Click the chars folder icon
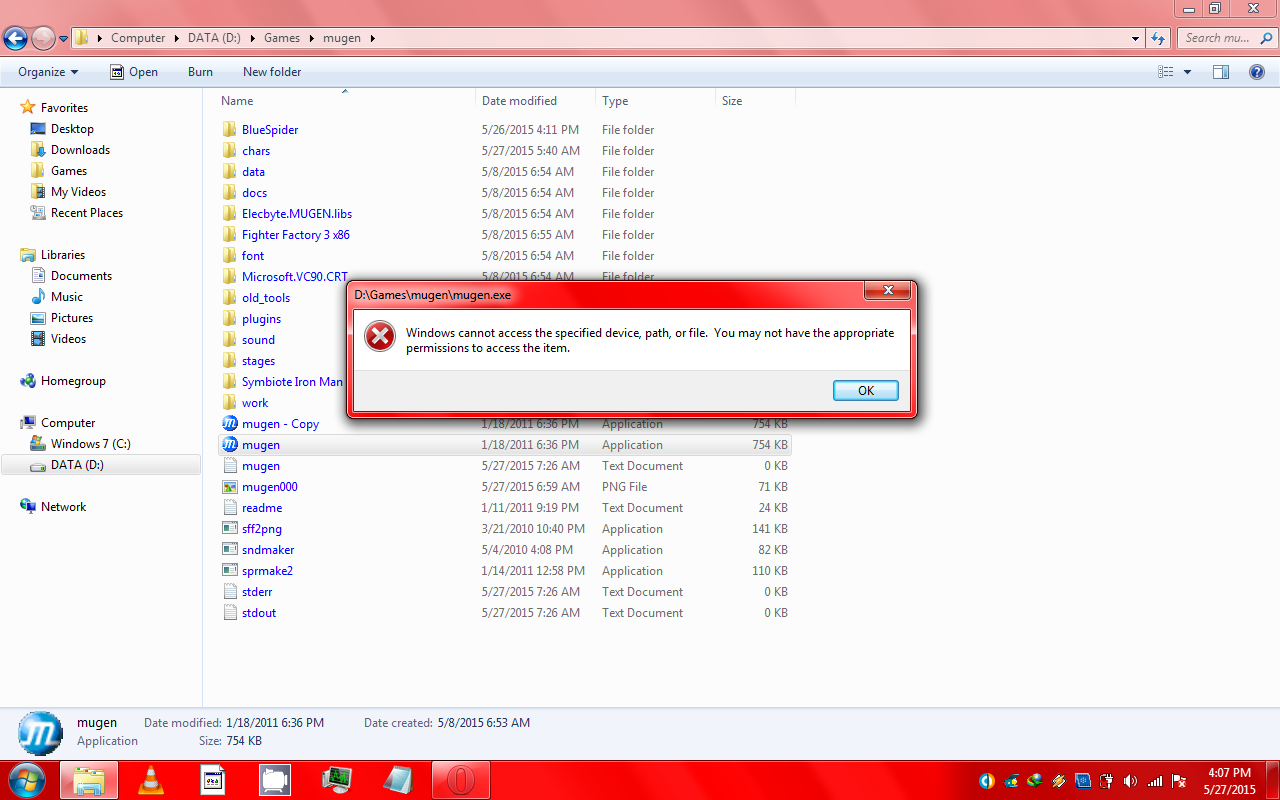The height and width of the screenshot is (800, 1280). [230, 151]
